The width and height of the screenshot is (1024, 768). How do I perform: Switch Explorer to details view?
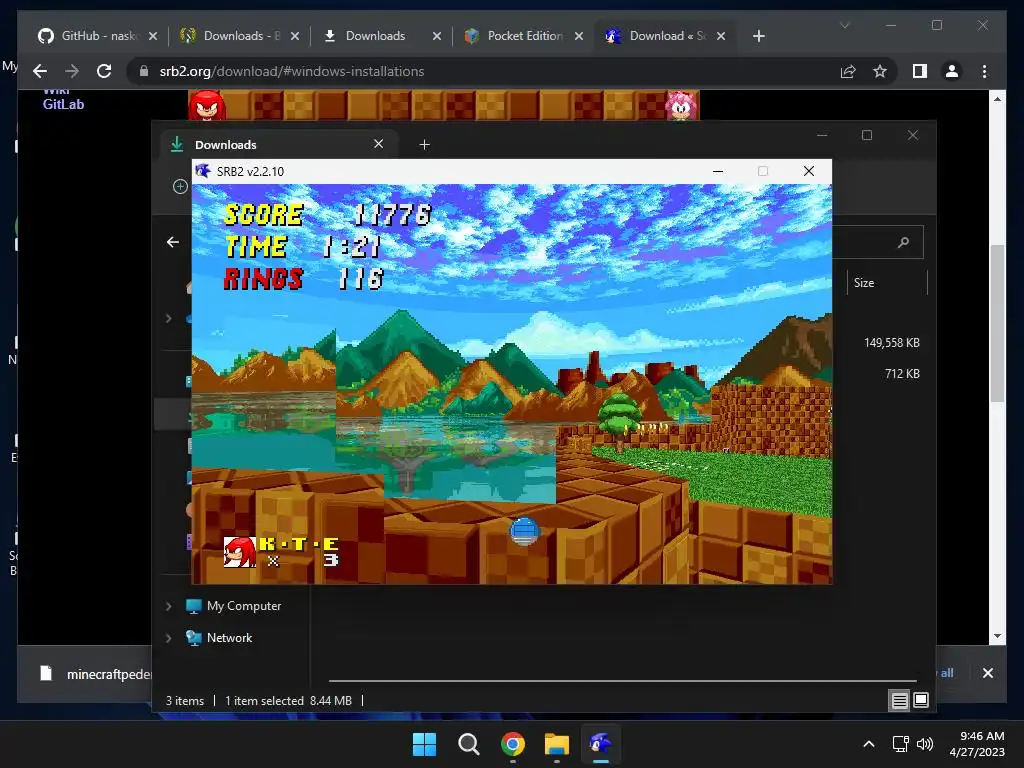pyautogui.click(x=899, y=701)
